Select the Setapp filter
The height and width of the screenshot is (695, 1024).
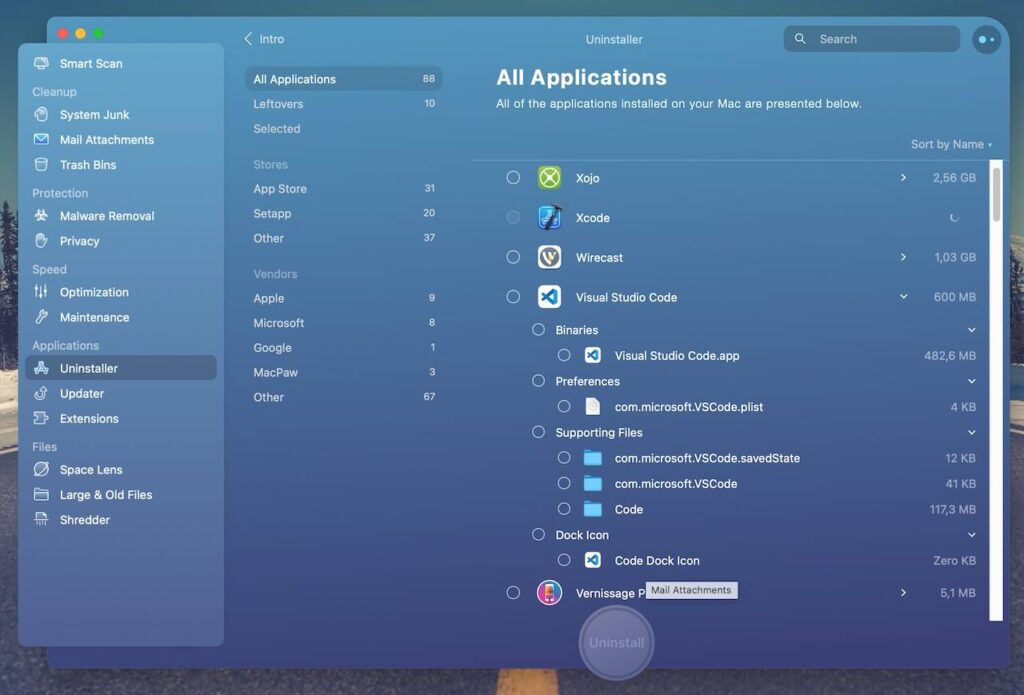[x=344, y=214]
